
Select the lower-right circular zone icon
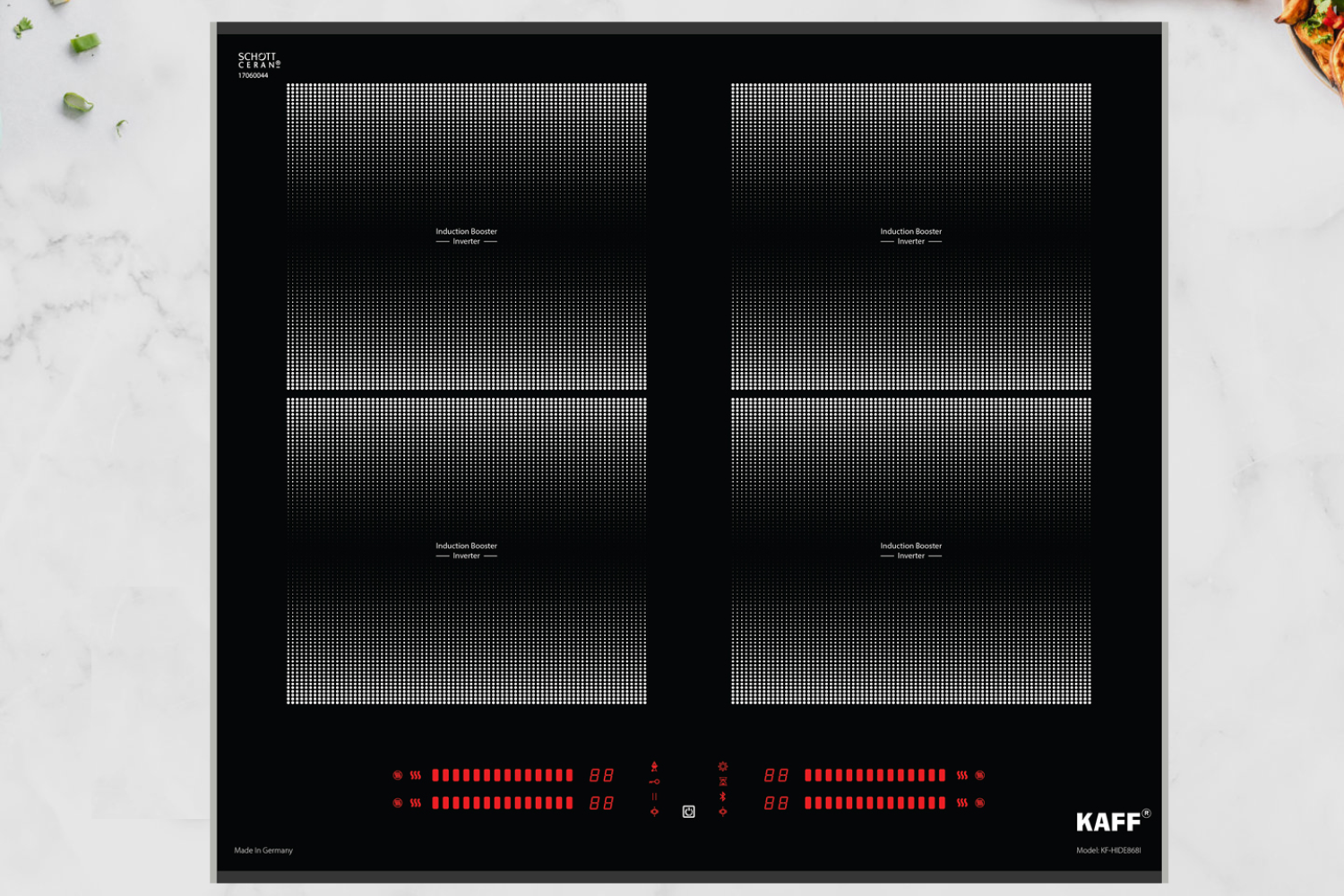pos(980,803)
